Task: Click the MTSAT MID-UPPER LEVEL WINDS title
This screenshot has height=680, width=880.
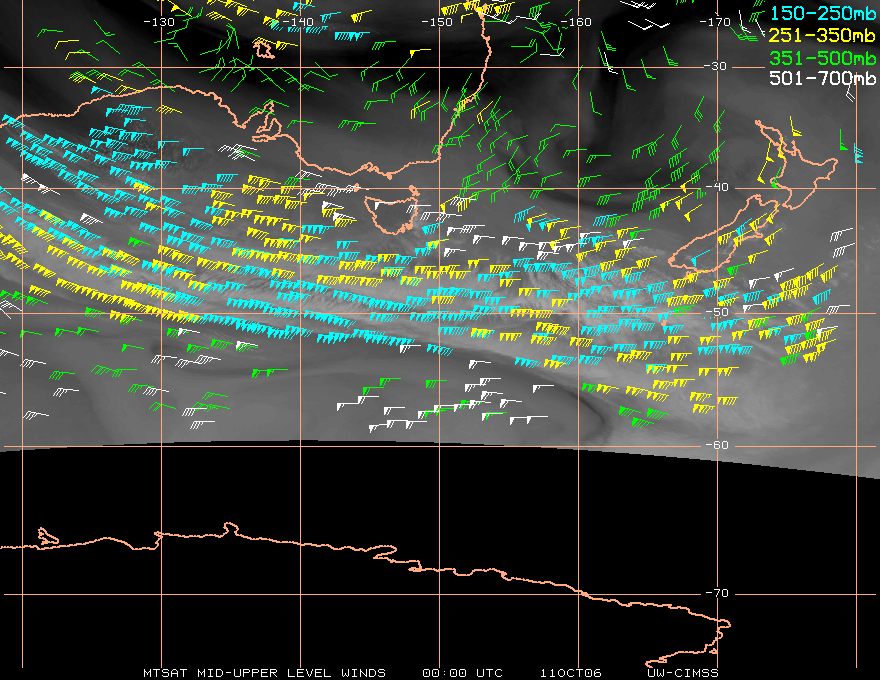Action: click(264, 673)
